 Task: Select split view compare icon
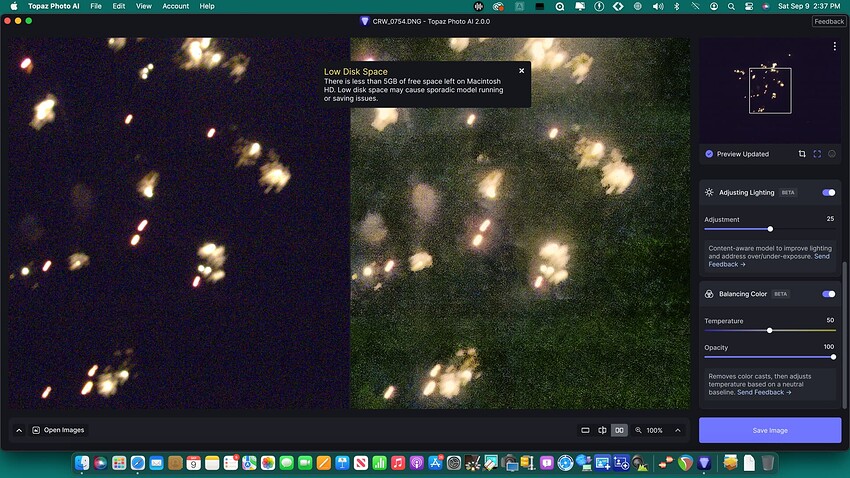click(602, 430)
